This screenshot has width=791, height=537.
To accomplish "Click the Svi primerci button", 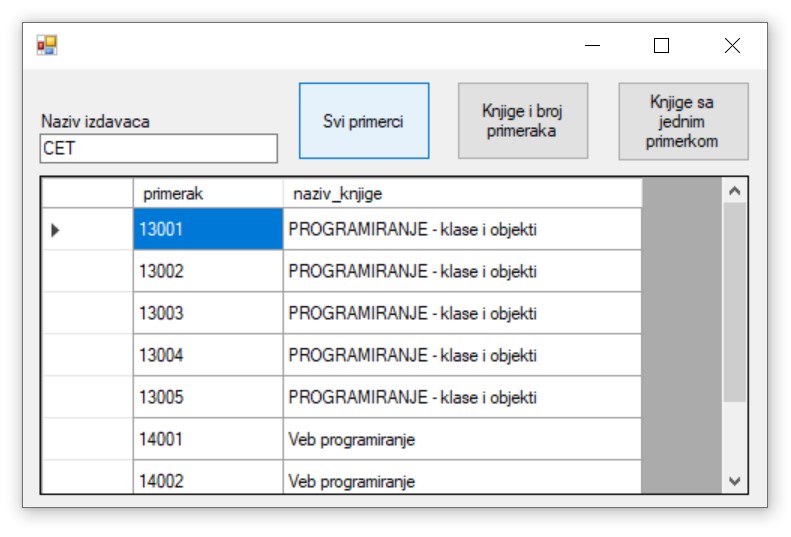I will point(364,121).
